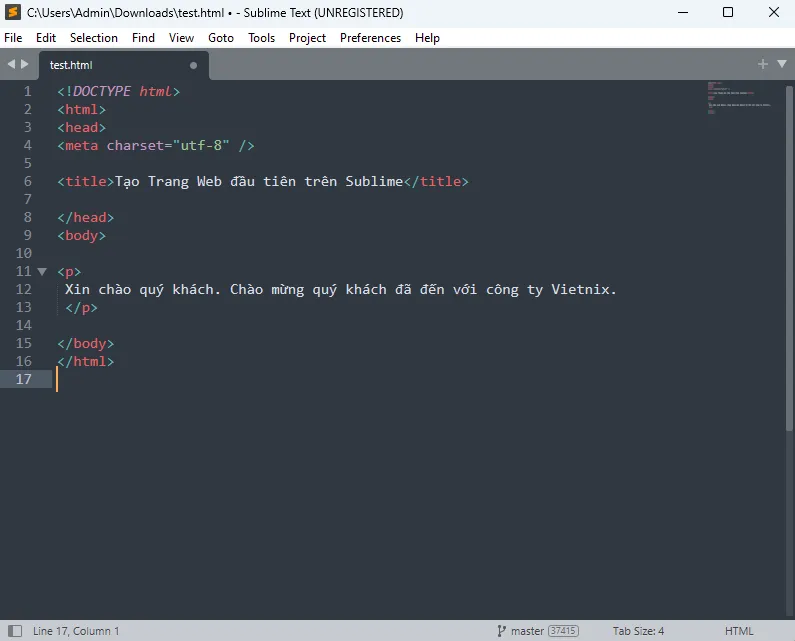
Task: Click the opening html tag on line 2
Action: 82,110
